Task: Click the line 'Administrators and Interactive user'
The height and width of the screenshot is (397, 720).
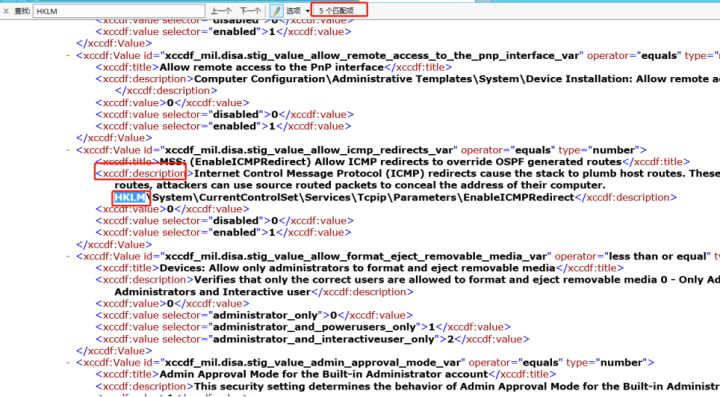Action: coord(213,292)
